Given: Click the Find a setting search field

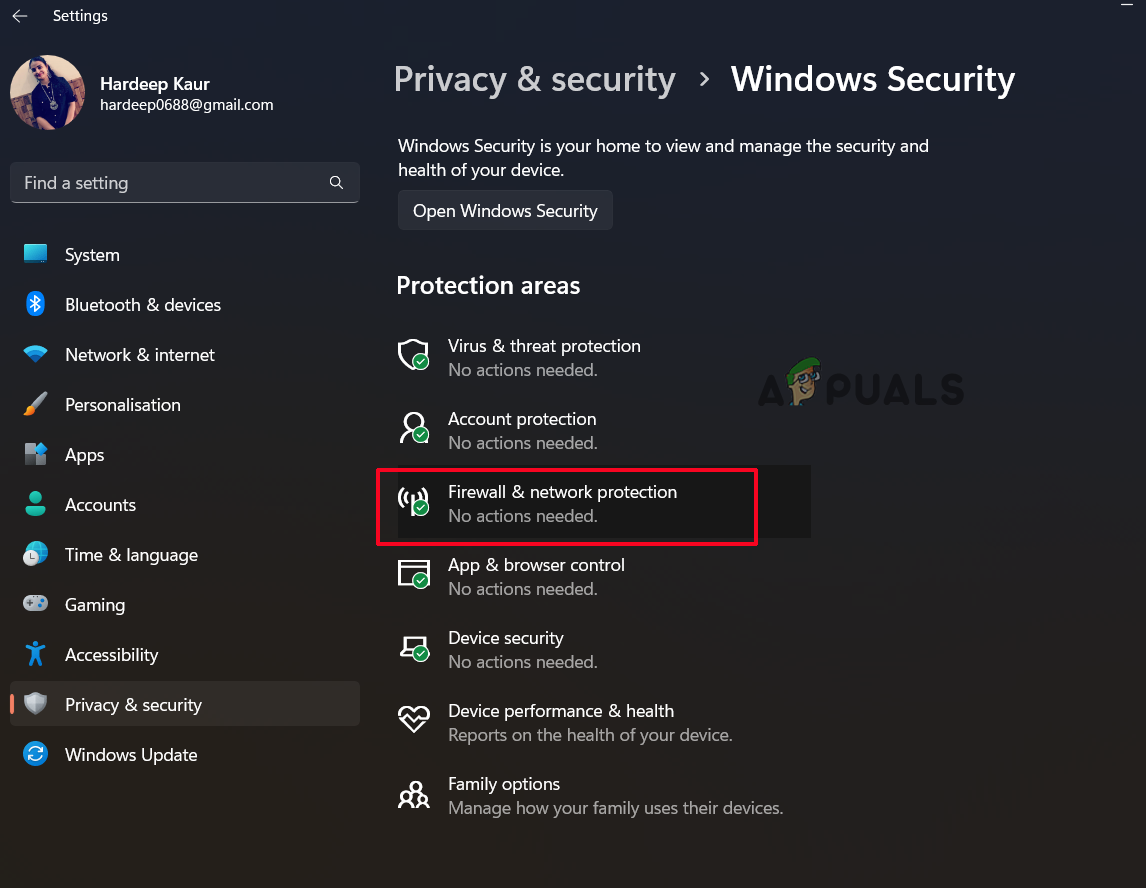Looking at the screenshot, I should point(185,183).
